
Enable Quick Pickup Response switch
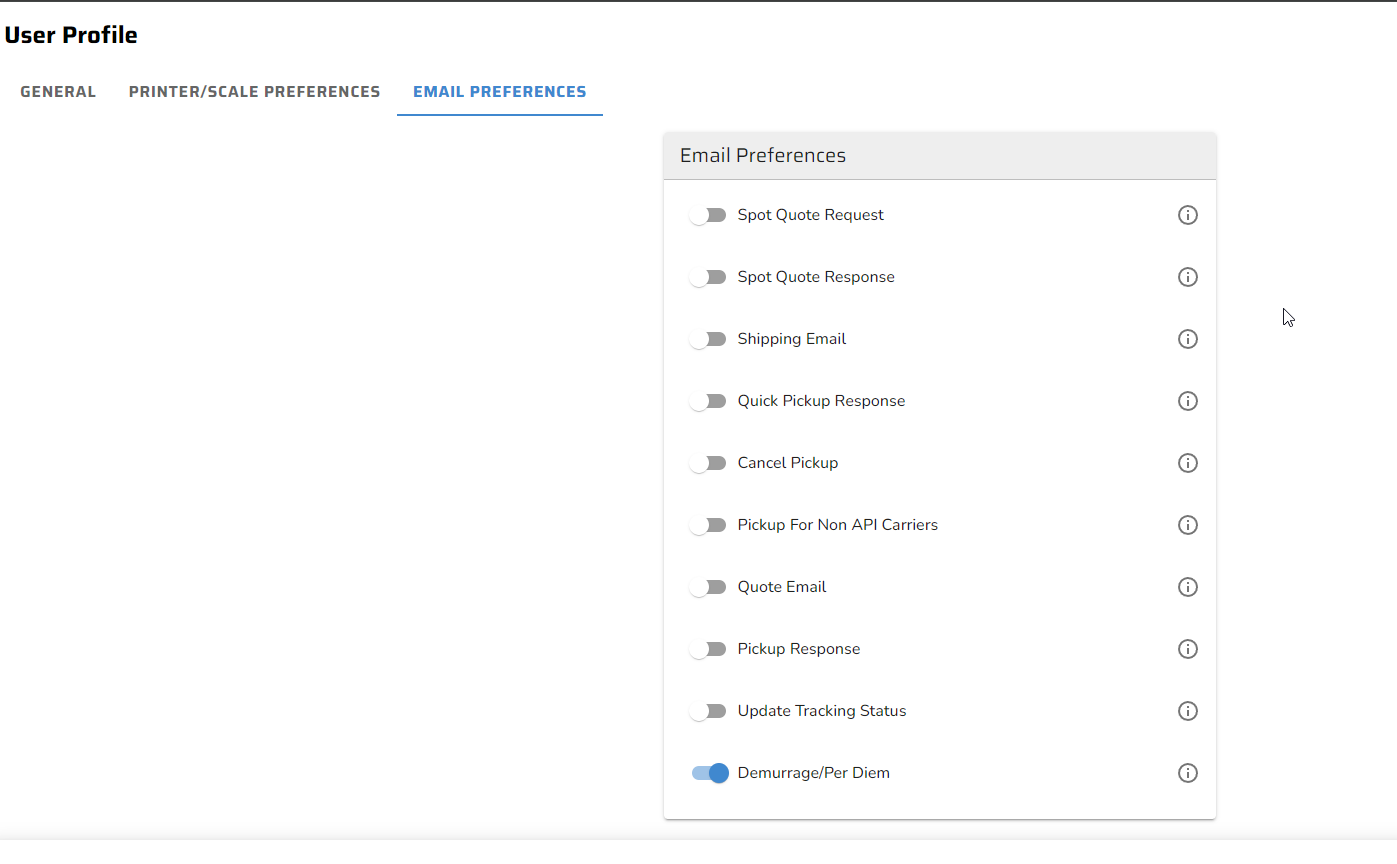708,401
